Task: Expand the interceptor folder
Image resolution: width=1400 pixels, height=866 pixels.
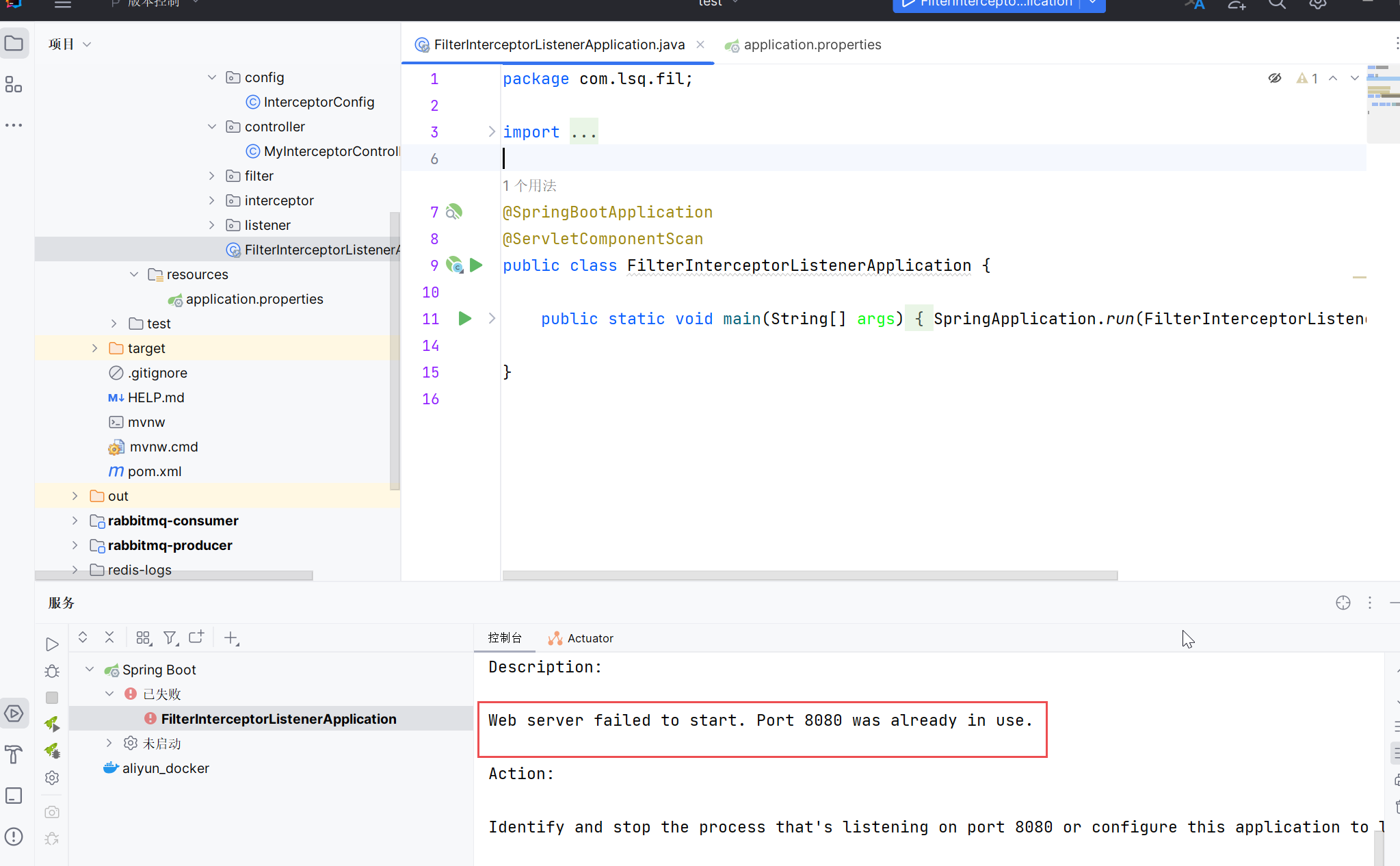Action: click(212, 200)
